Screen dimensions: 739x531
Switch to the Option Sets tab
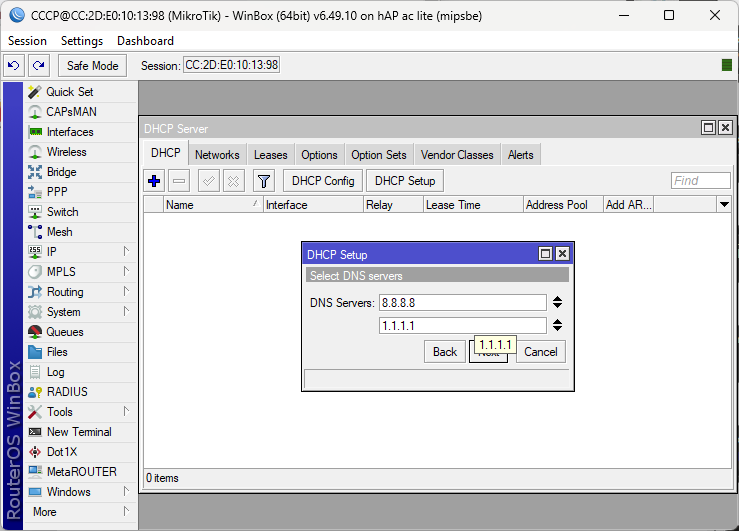pos(379,155)
